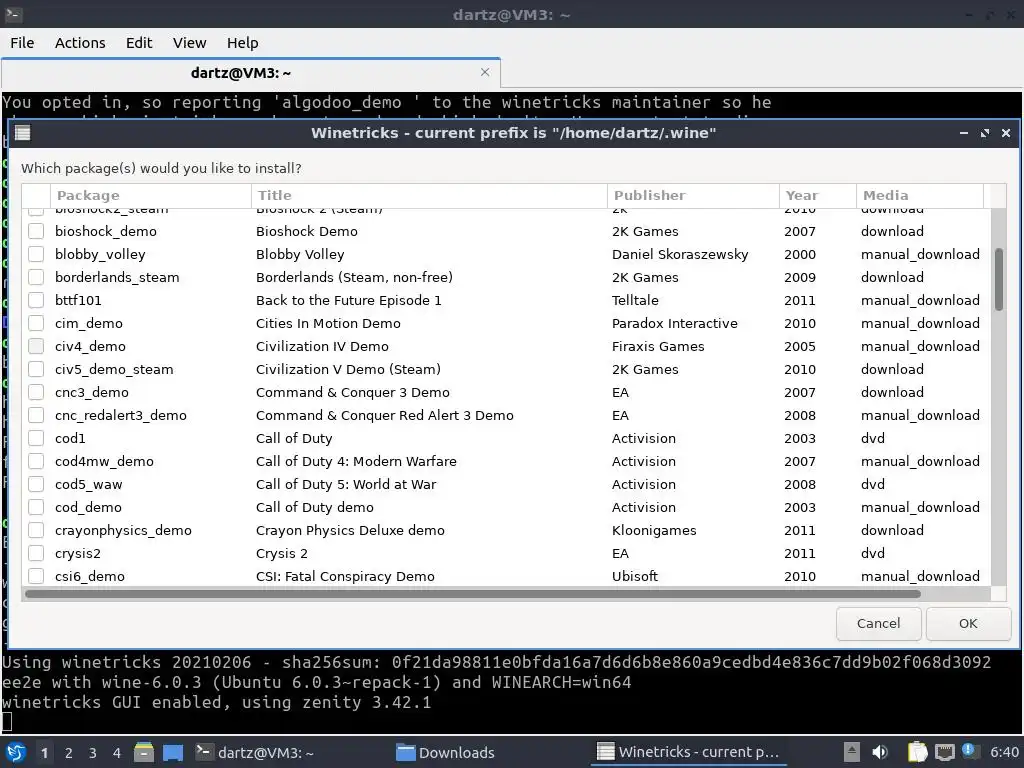Switch to workspace 1
This screenshot has width=1024, height=768.
tap(44, 753)
